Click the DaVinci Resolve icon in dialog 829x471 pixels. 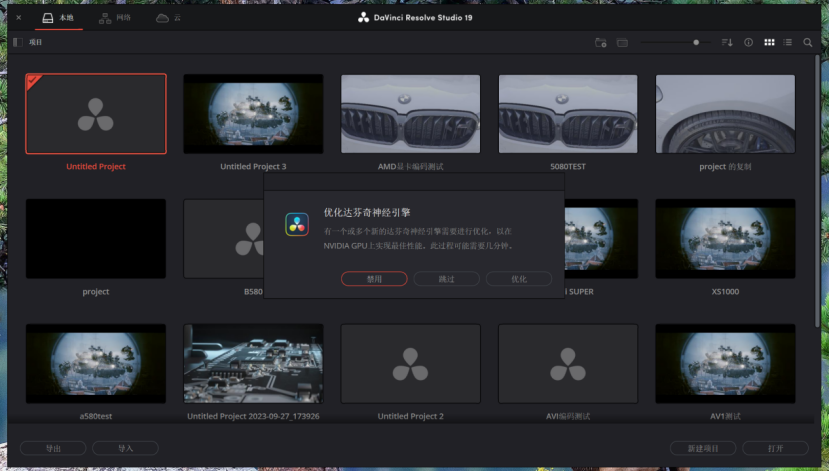coord(297,224)
